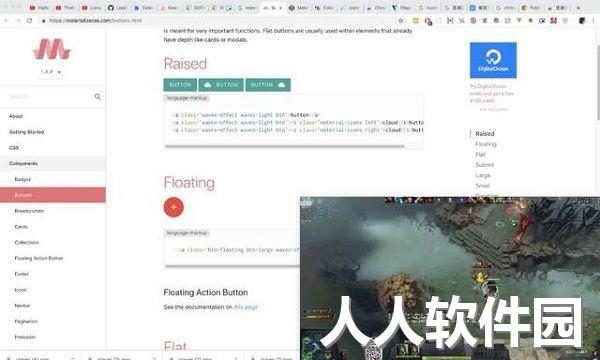Open the Chrome three-dot menu
The image size is (600, 360).
tap(594, 21)
